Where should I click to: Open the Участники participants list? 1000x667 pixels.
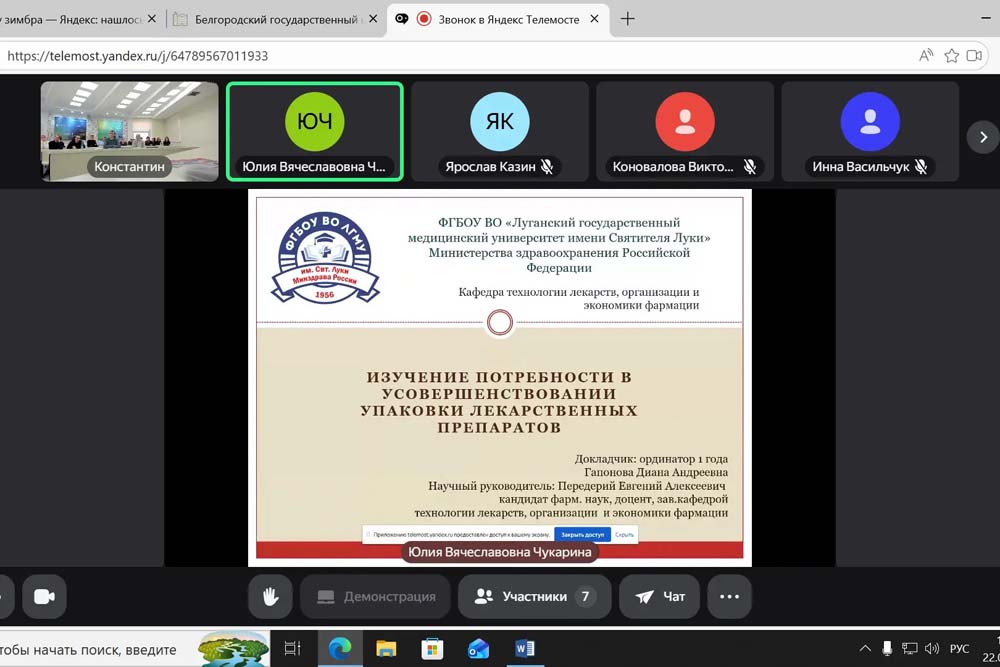[x=534, y=596]
